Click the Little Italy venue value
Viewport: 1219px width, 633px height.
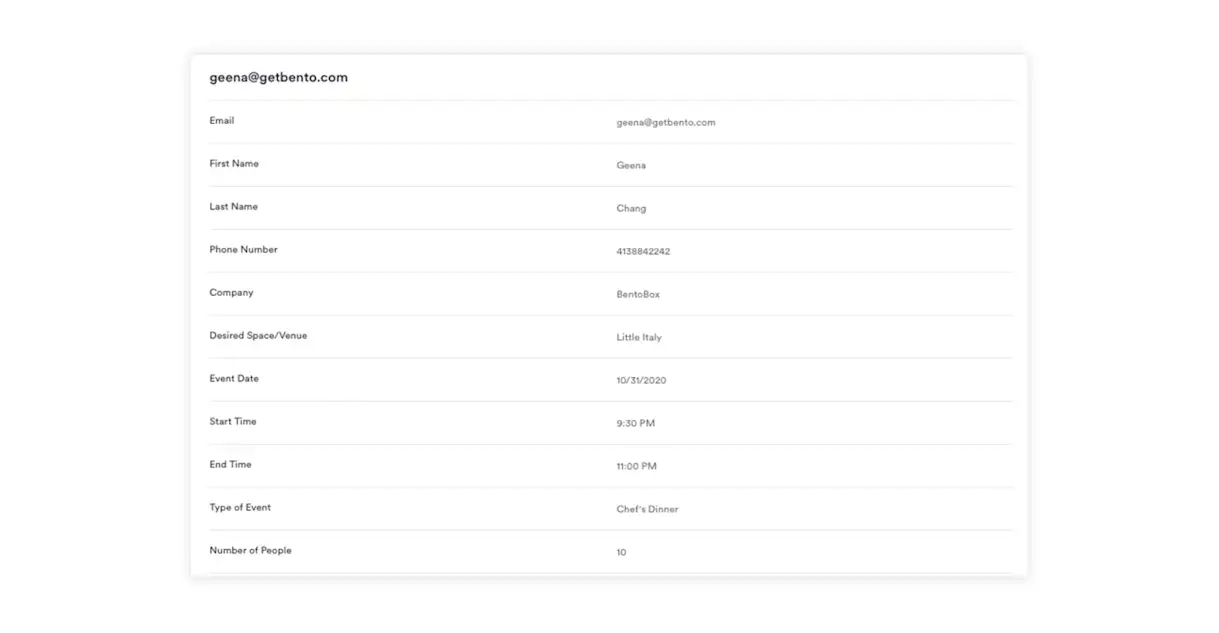tap(639, 337)
